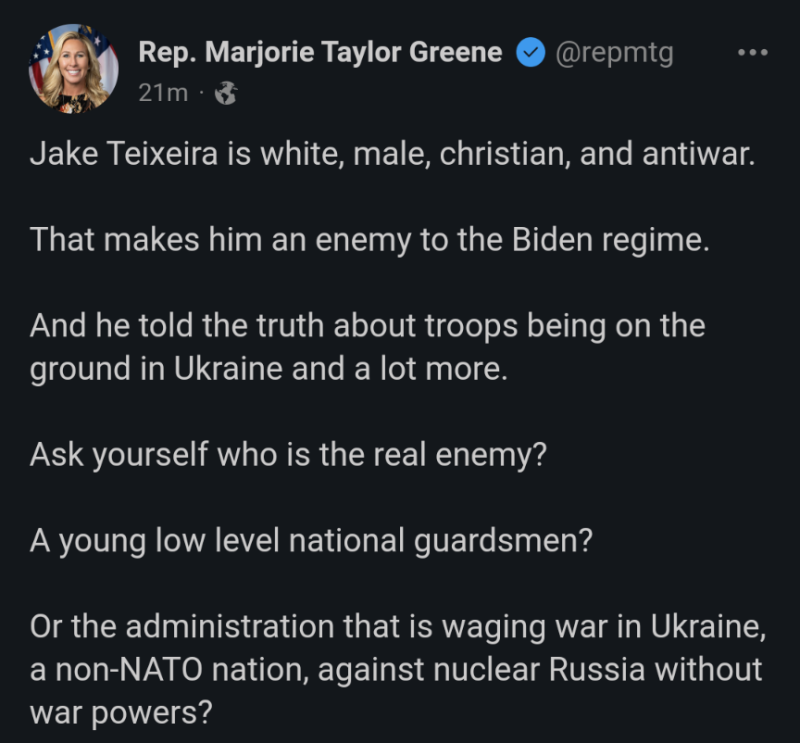Click "A young low level national guardsmen?" line
Screen dimensions: 800x743
[311, 540]
